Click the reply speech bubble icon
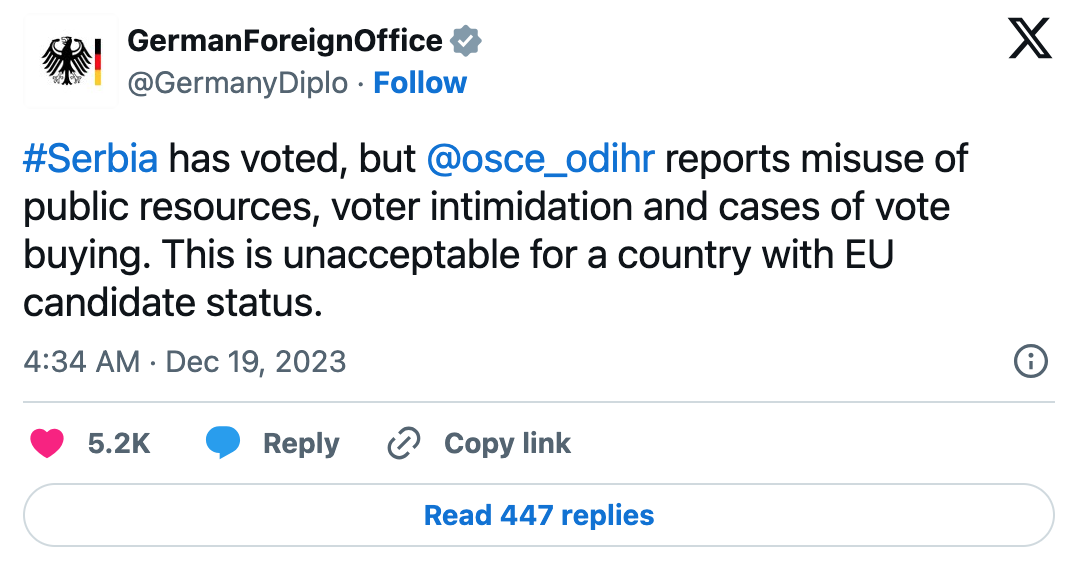This screenshot has width=1082, height=564. point(222,443)
